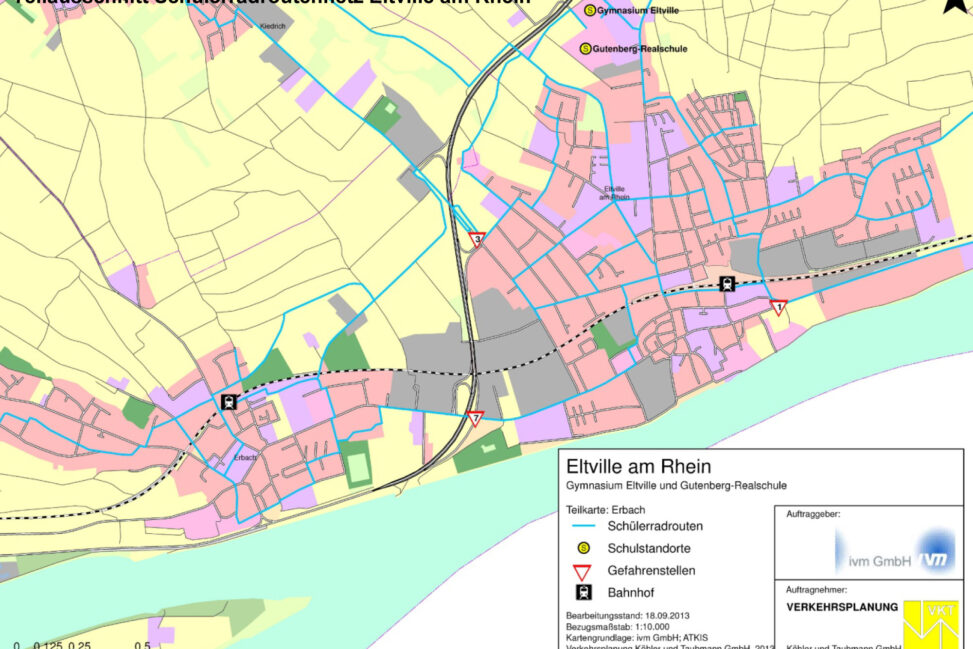Click the Gymnasium Eltville school marker
The width and height of the screenshot is (973, 649).
(x=589, y=10)
